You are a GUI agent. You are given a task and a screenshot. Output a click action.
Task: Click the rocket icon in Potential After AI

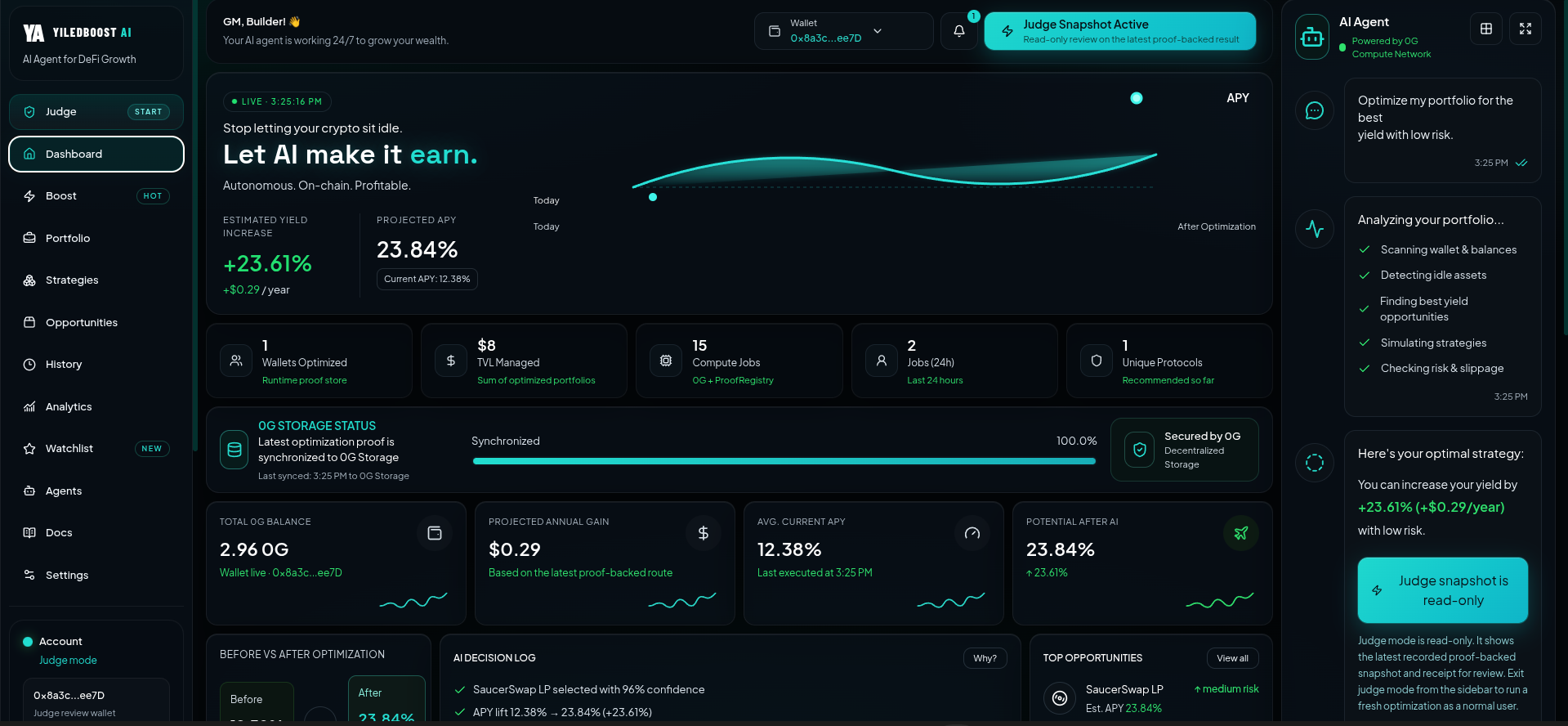tap(1240, 534)
